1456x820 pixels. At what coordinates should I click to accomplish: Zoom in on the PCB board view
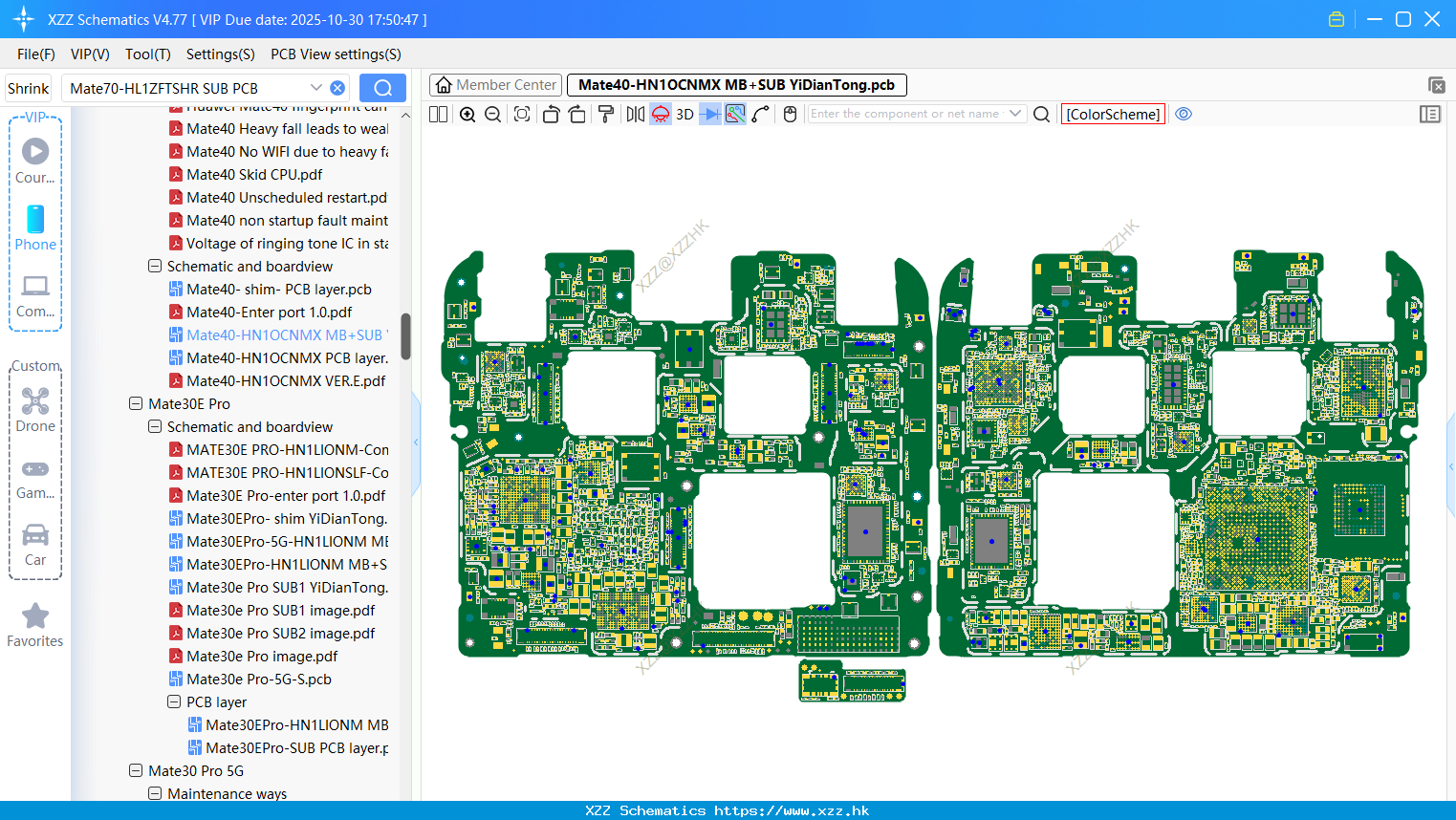(467, 114)
